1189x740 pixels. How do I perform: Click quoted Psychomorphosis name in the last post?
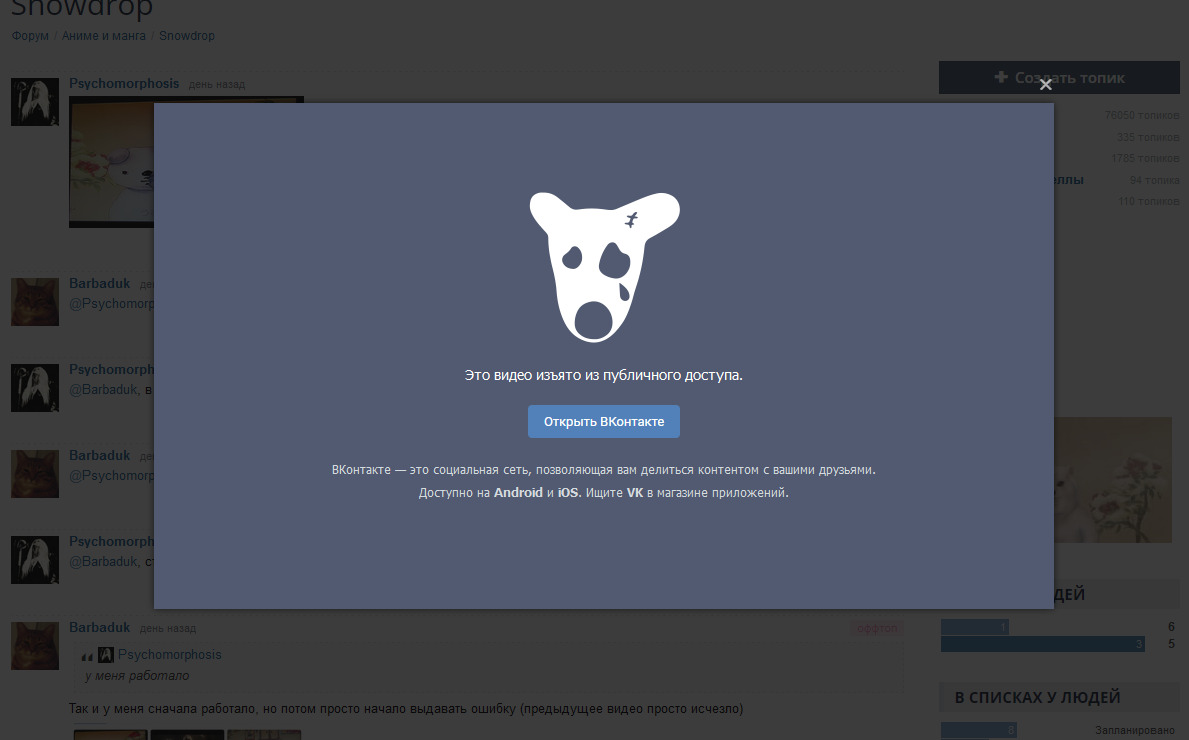(x=169, y=655)
